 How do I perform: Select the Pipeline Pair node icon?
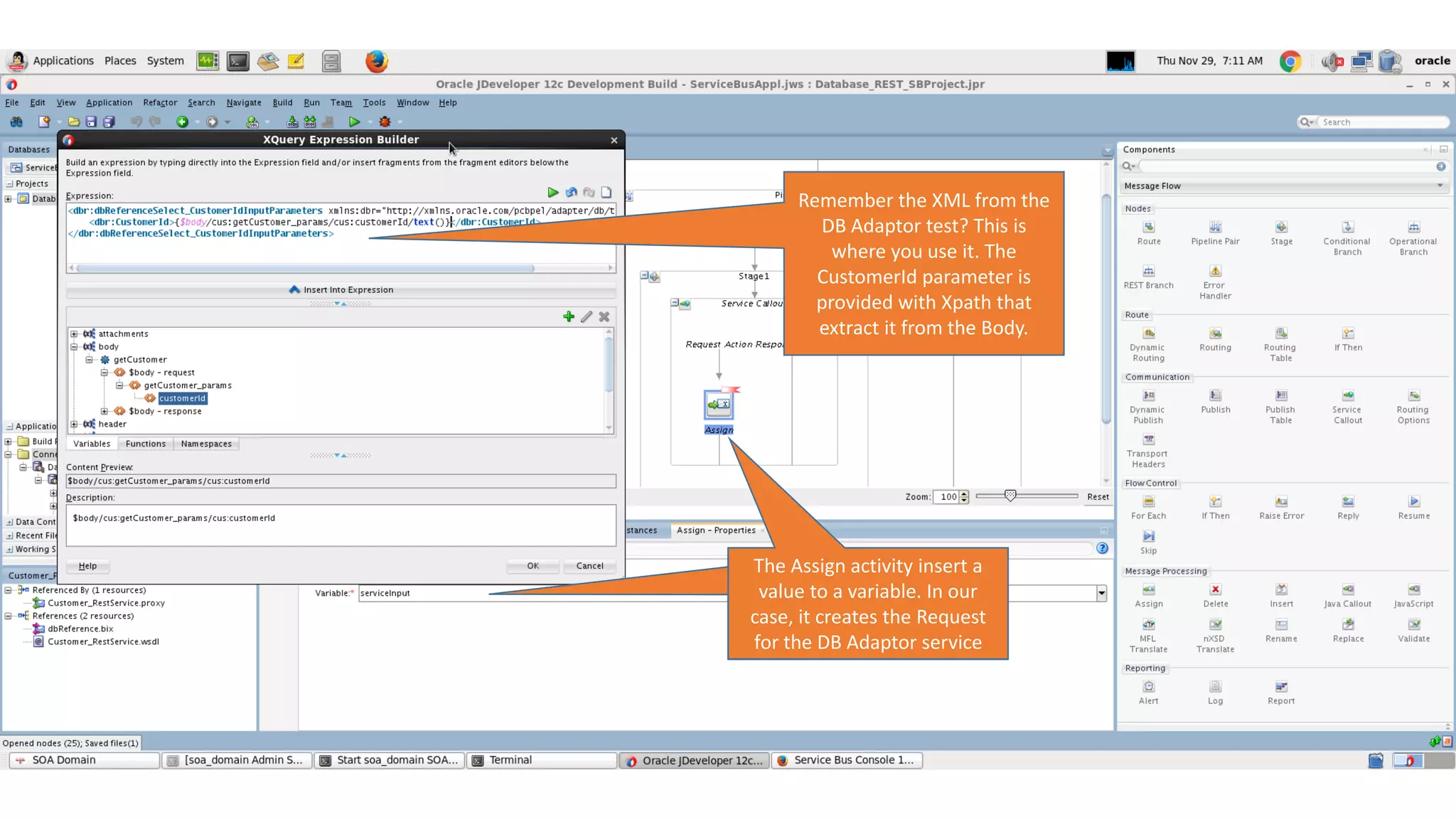tap(1215, 227)
